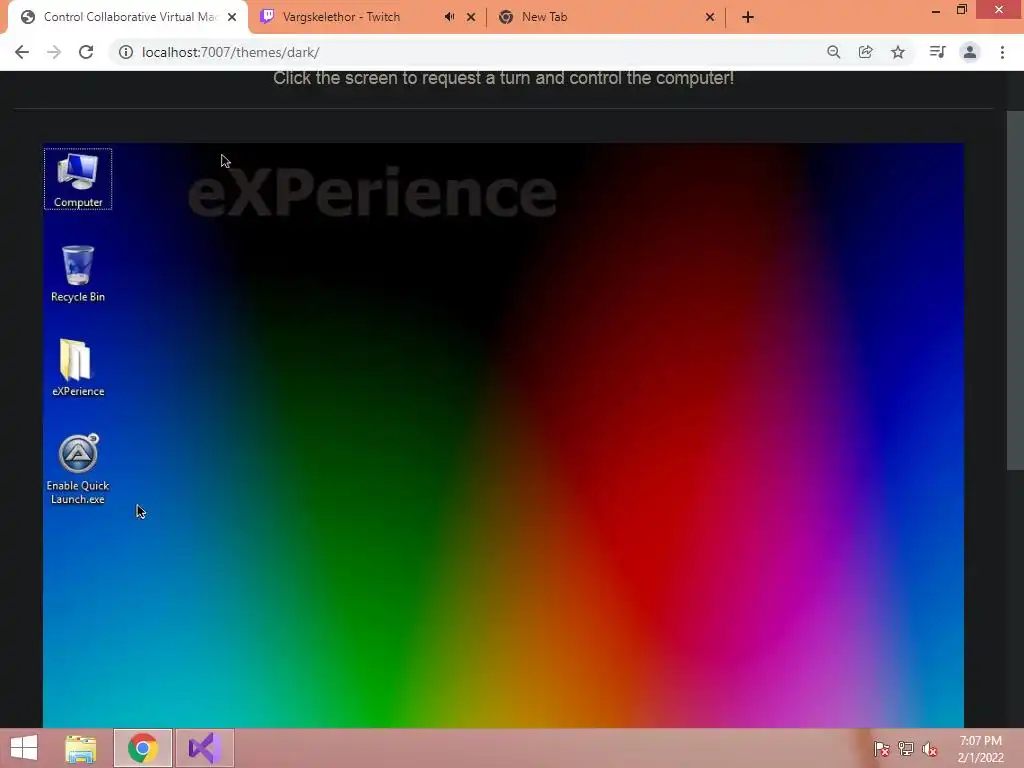
Task: Open the taskbar clock and date
Action: 980,749
